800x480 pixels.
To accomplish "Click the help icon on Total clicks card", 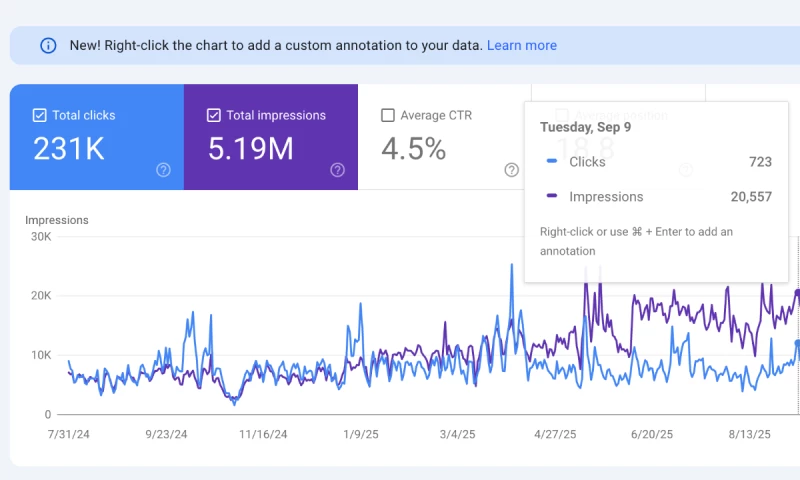I will 163,170.
